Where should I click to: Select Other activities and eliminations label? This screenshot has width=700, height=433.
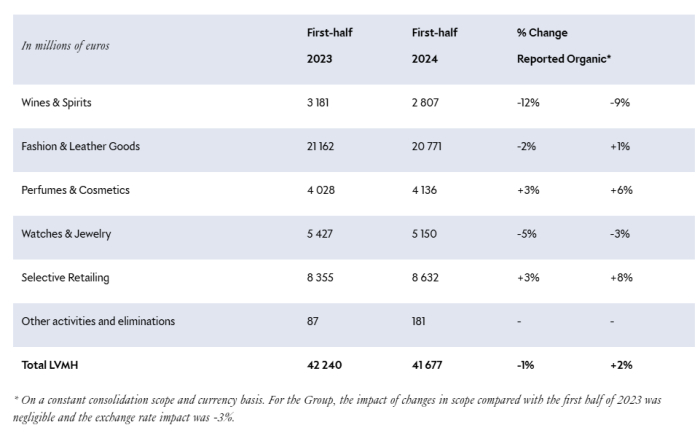(x=98, y=321)
